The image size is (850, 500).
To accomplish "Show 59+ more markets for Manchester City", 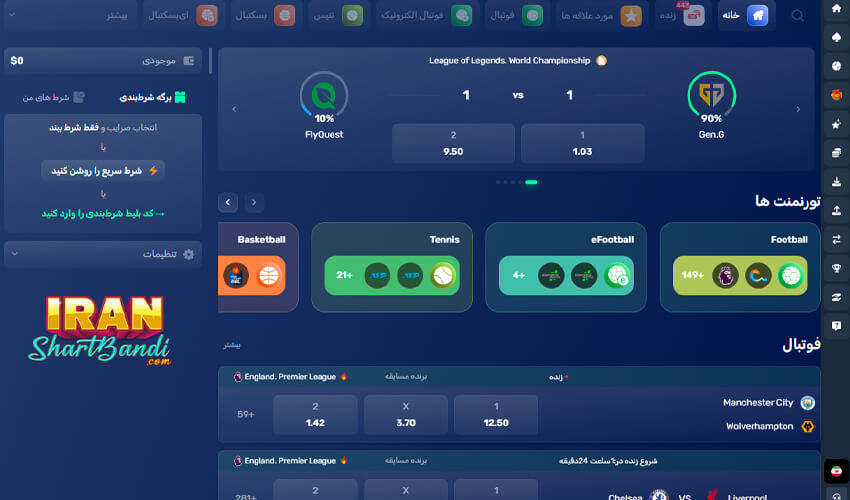I will click(x=246, y=414).
